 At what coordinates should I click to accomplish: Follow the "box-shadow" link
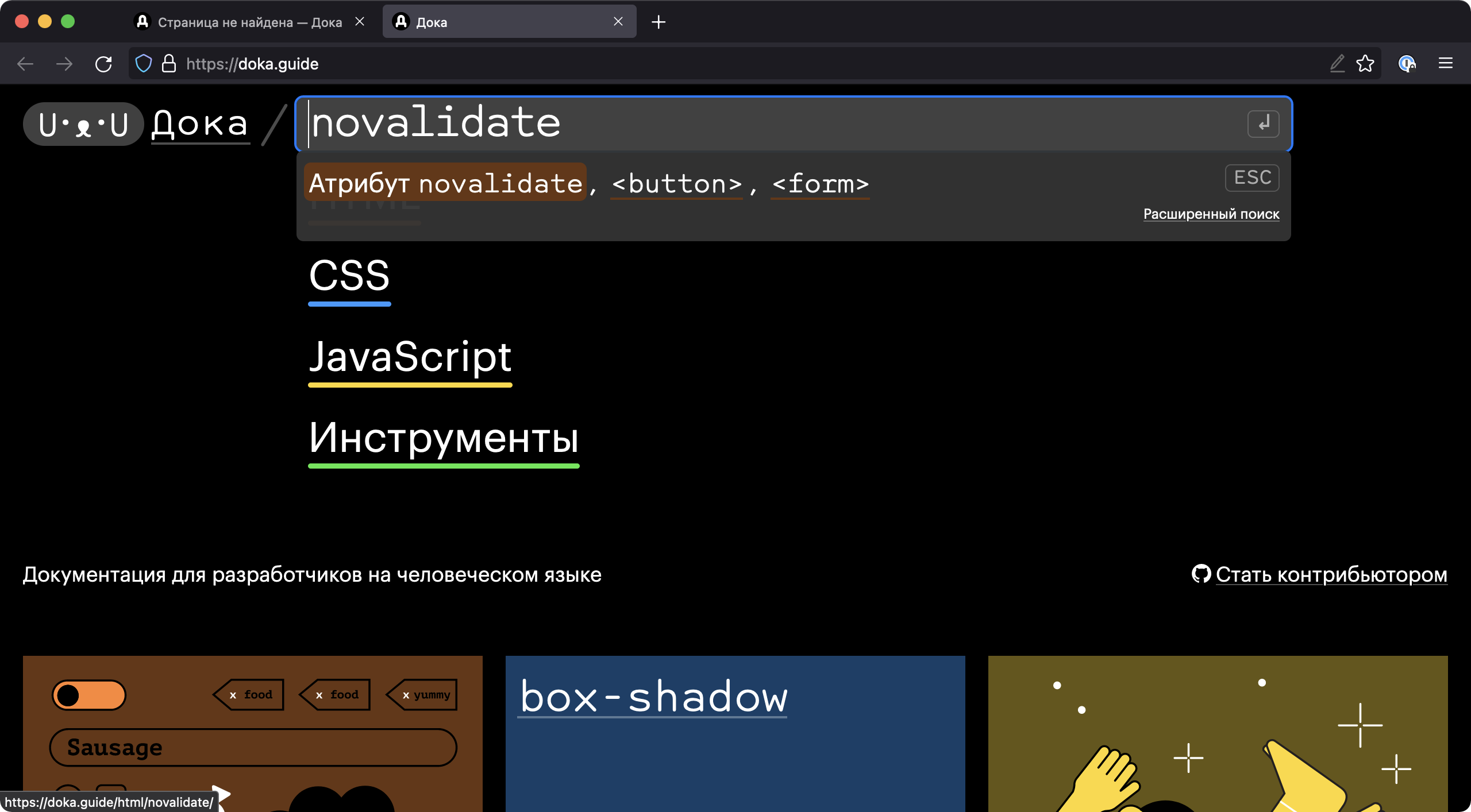click(x=653, y=697)
